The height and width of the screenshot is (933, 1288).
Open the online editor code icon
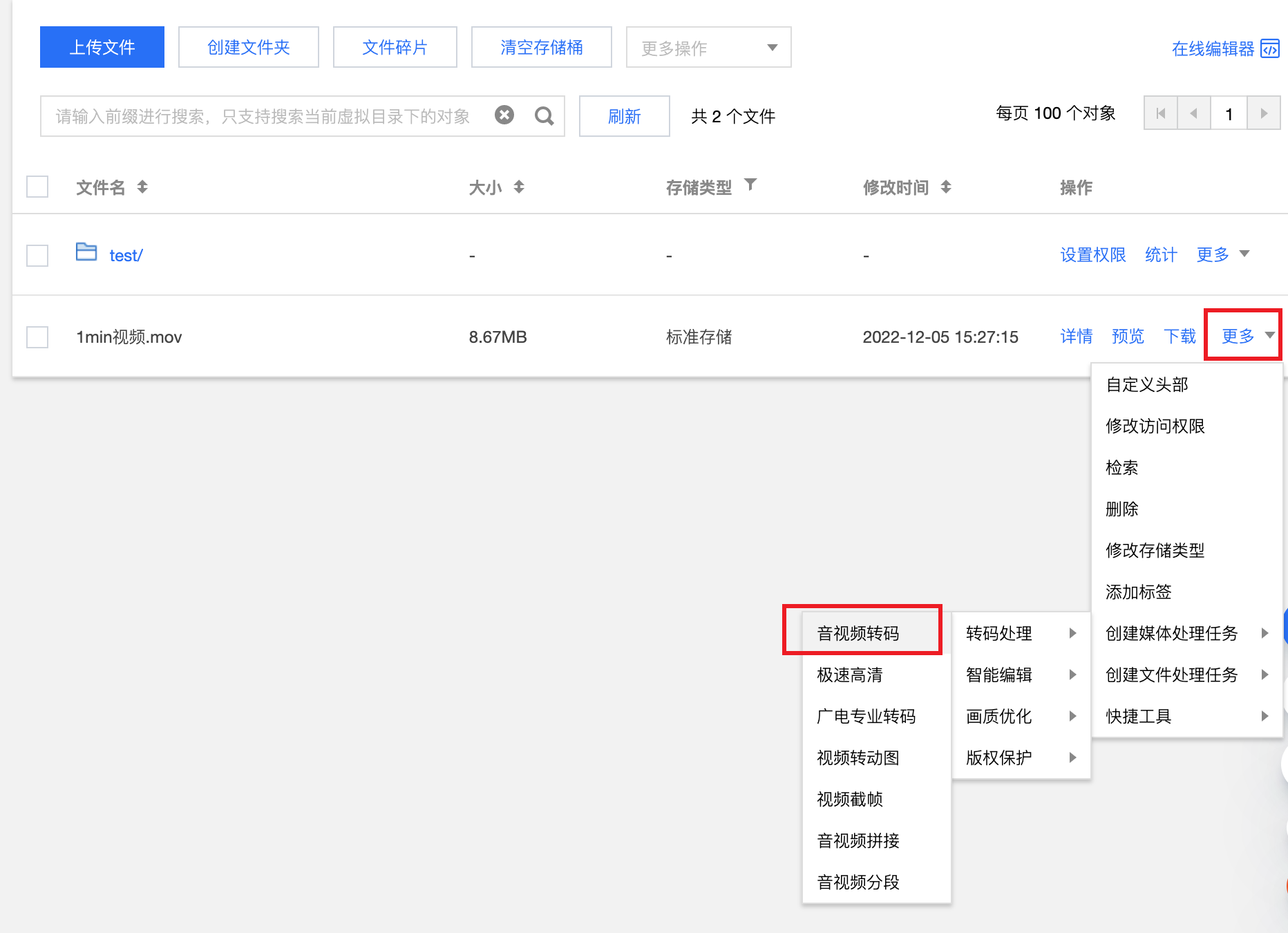click(x=1269, y=49)
